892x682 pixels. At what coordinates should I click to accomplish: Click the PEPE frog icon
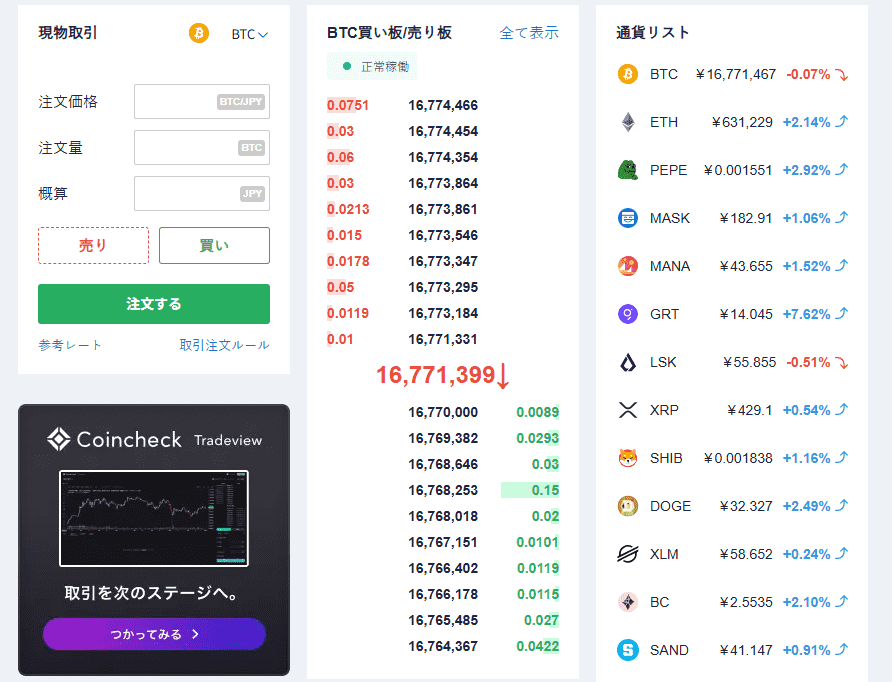[x=628, y=170]
